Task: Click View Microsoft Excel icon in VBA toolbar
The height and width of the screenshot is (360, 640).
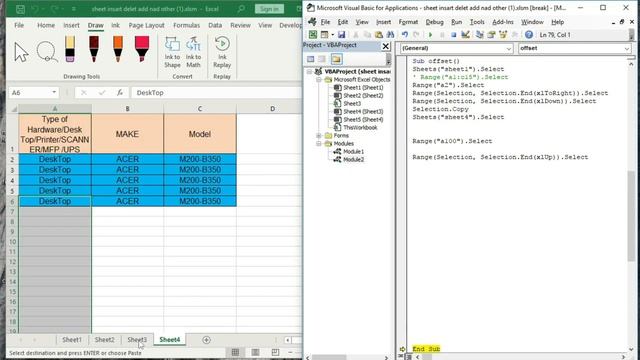Action: pyautogui.click(x=313, y=35)
